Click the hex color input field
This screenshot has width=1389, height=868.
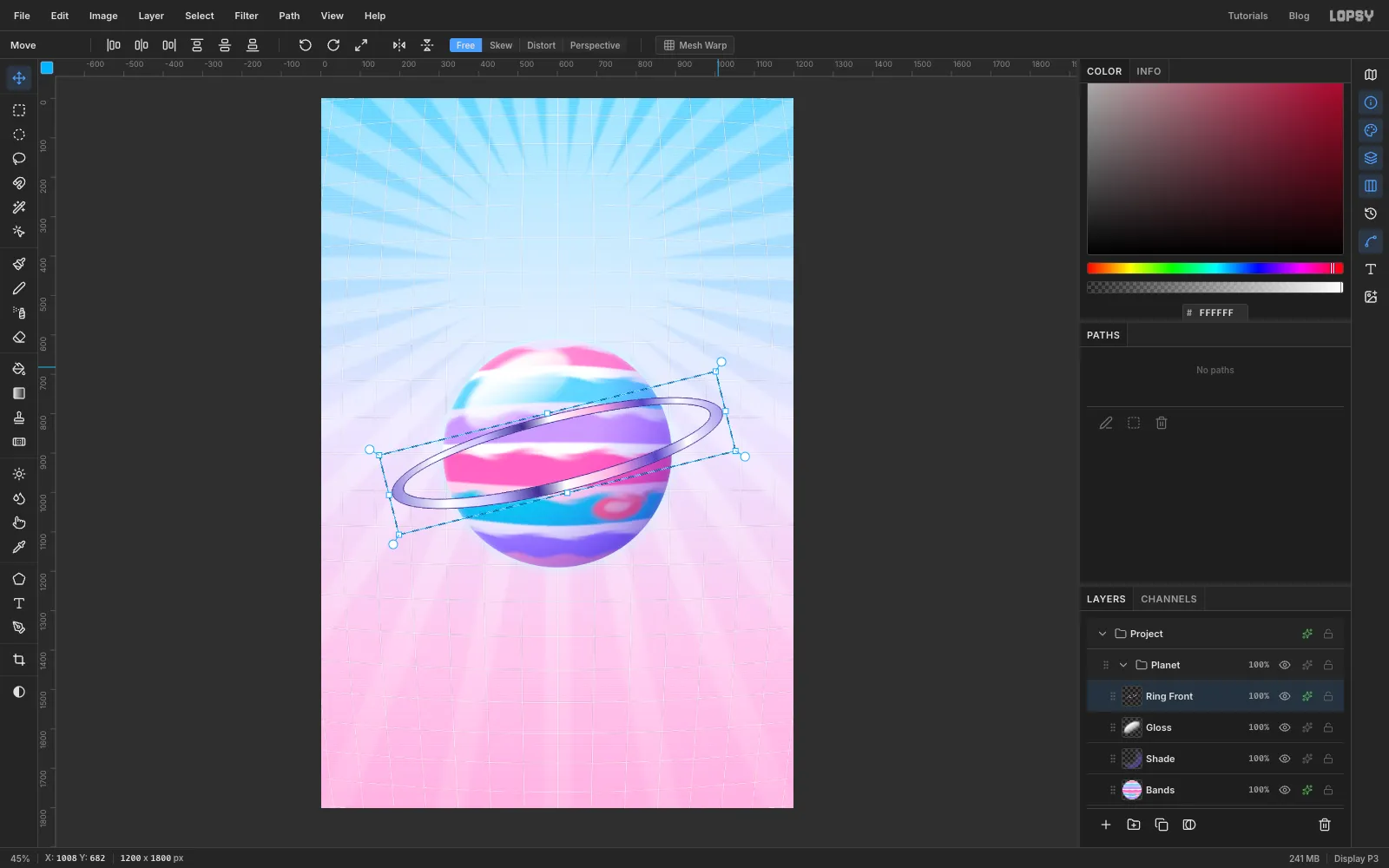point(1215,312)
